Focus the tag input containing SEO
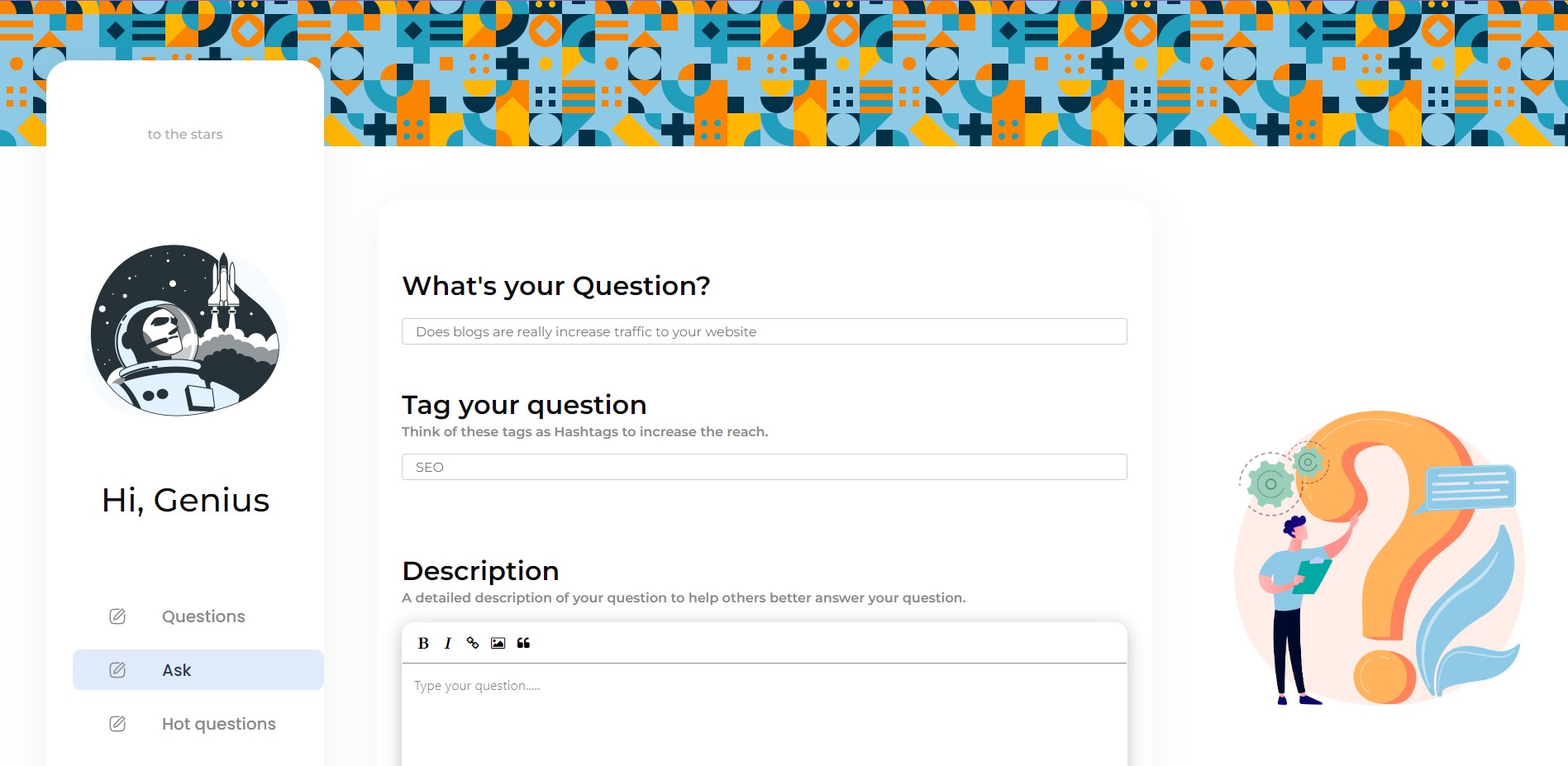Screen dimensions: 1568x766 point(764,467)
